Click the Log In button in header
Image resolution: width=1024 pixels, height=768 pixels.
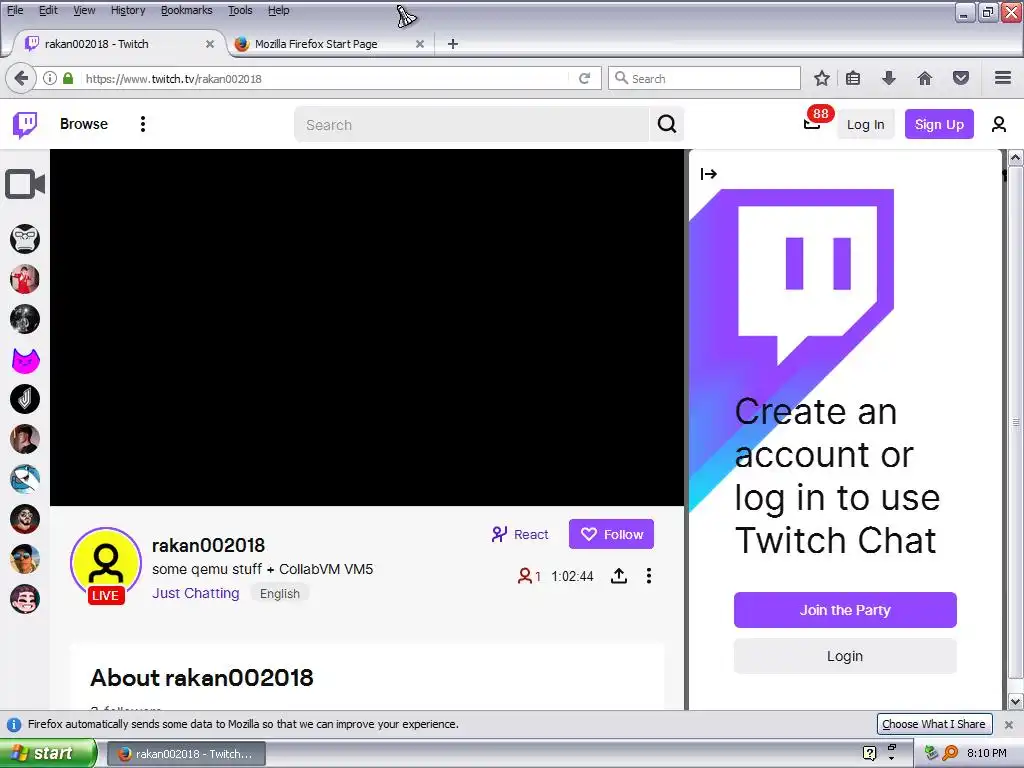pos(865,124)
